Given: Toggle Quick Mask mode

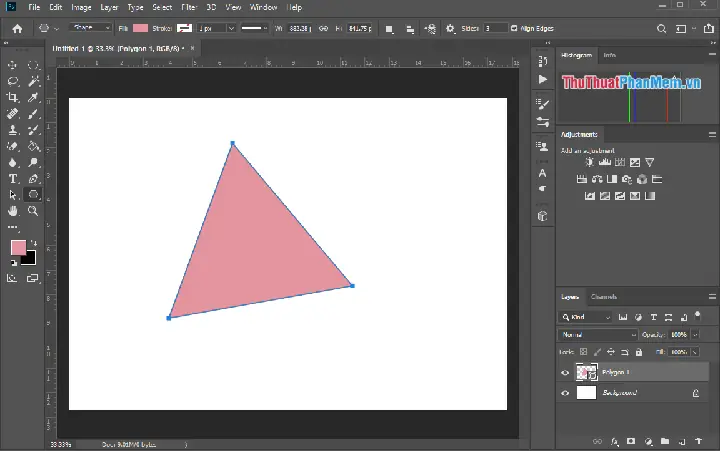Looking at the screenshot, I should [12, 278].
